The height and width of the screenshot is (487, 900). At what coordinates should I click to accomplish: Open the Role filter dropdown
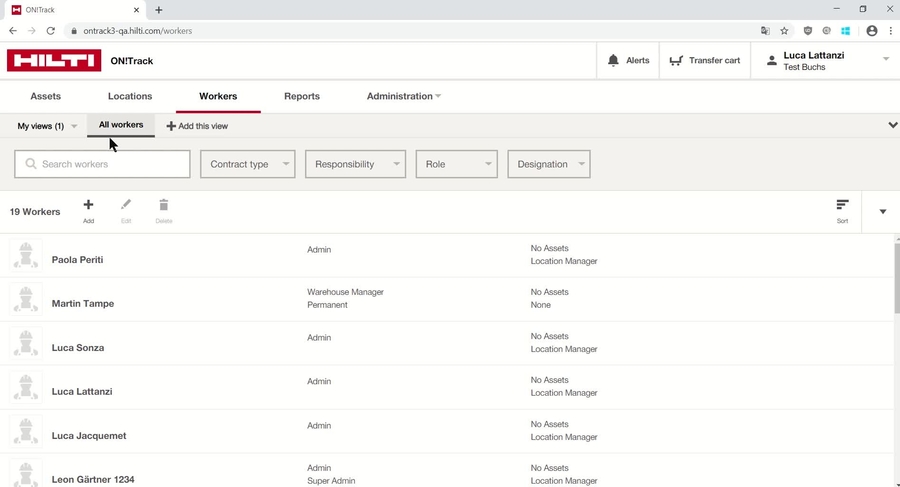(456, 164)
